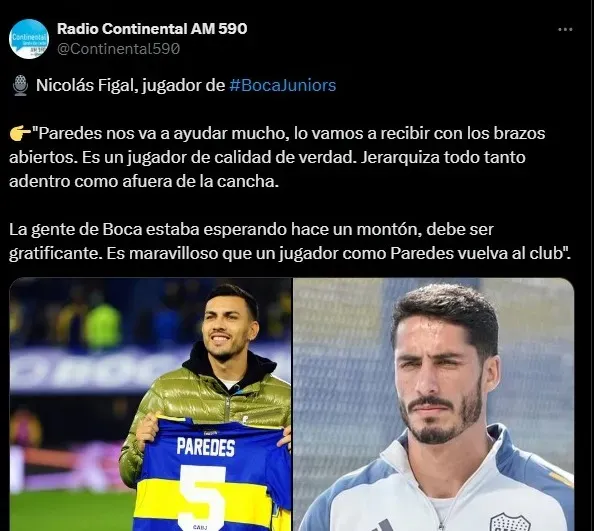
Task: Click the pointing hand emoji before the quote
Action: point(20,134)
